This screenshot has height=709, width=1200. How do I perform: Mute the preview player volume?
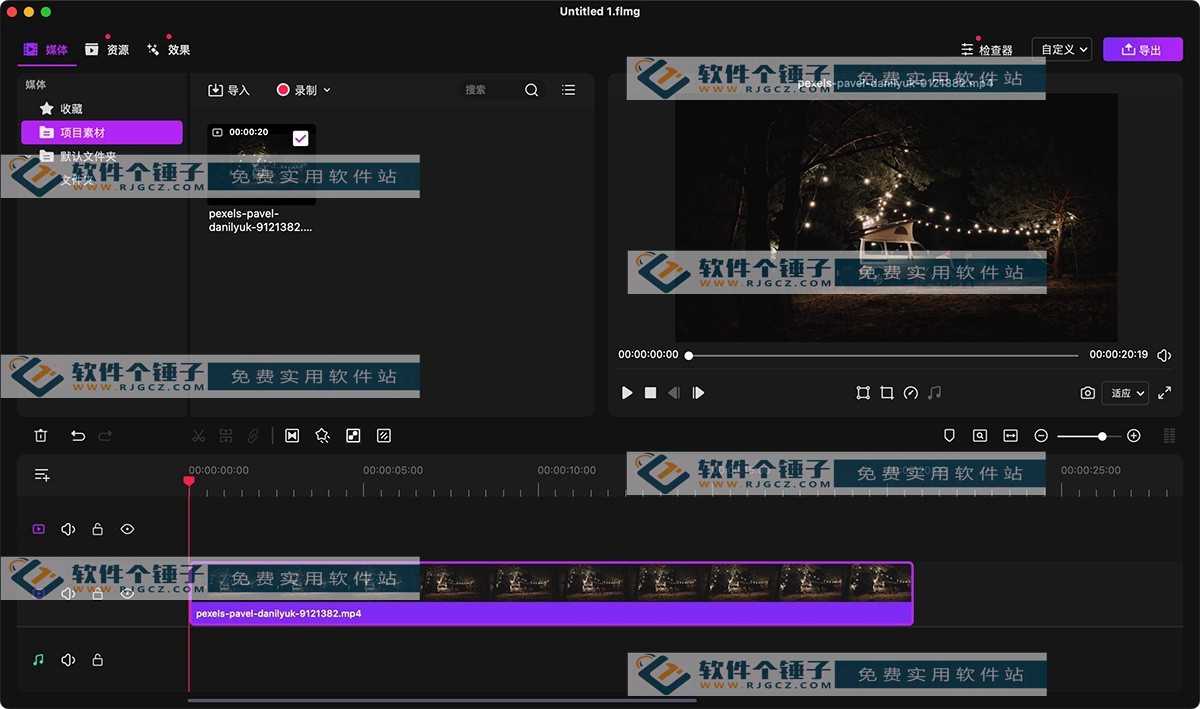pos(1164,355)
